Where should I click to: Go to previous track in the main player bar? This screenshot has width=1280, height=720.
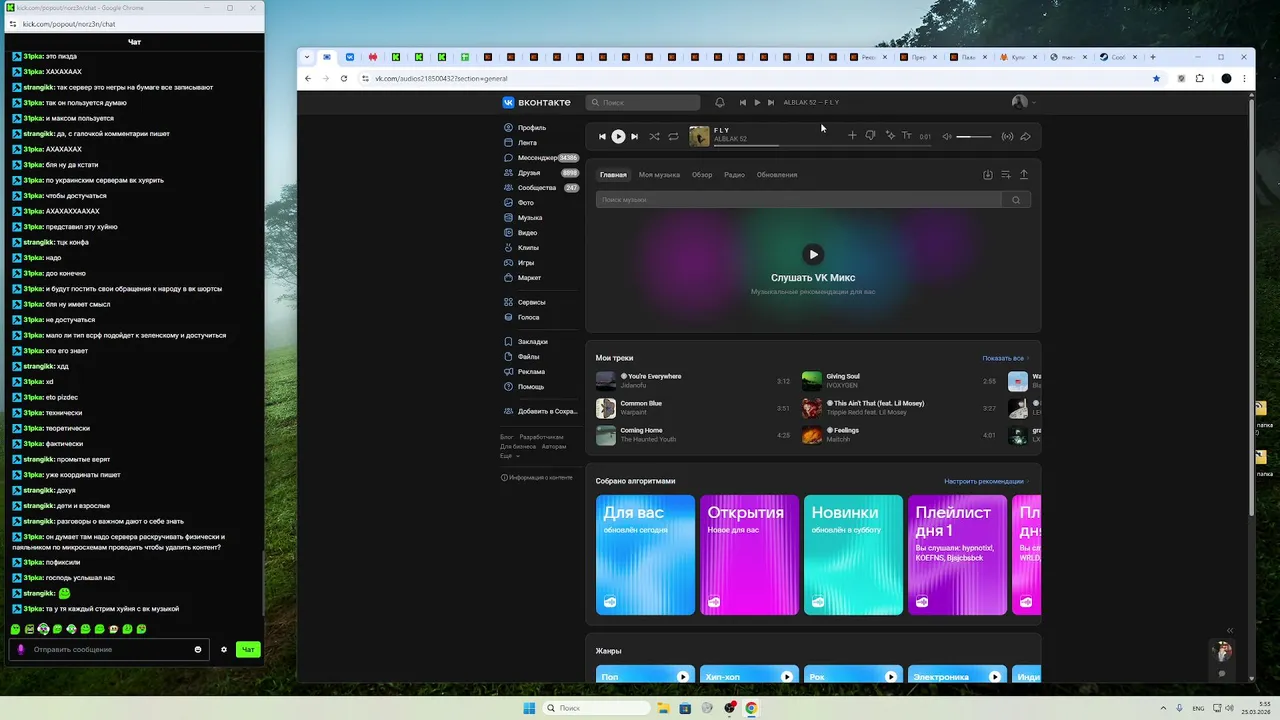(x=602, y=136)
